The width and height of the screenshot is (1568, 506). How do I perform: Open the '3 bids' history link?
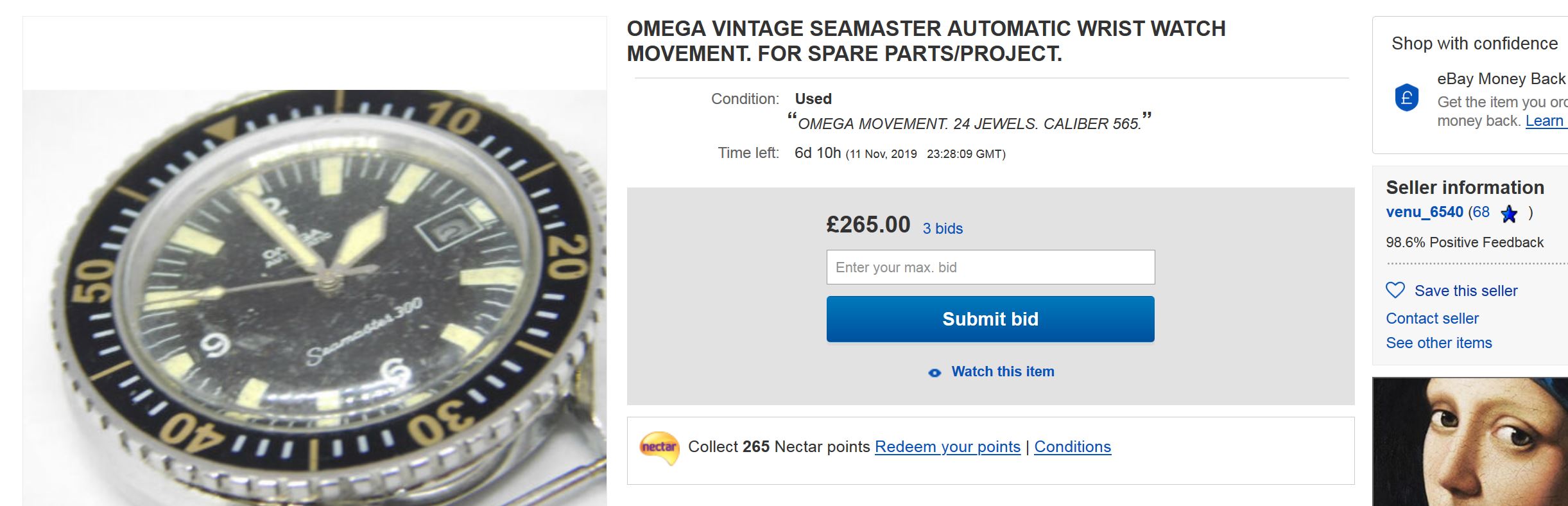tap(942, 229)
